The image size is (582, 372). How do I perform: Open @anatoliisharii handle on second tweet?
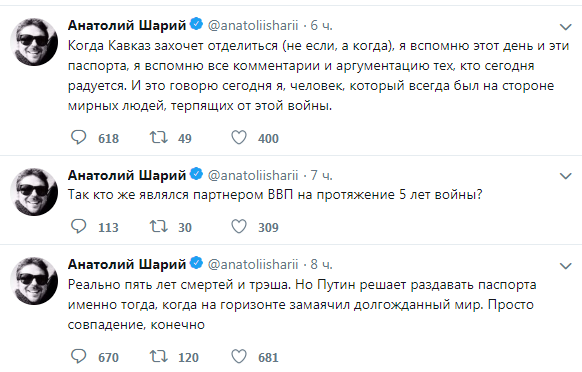[253, 175]
